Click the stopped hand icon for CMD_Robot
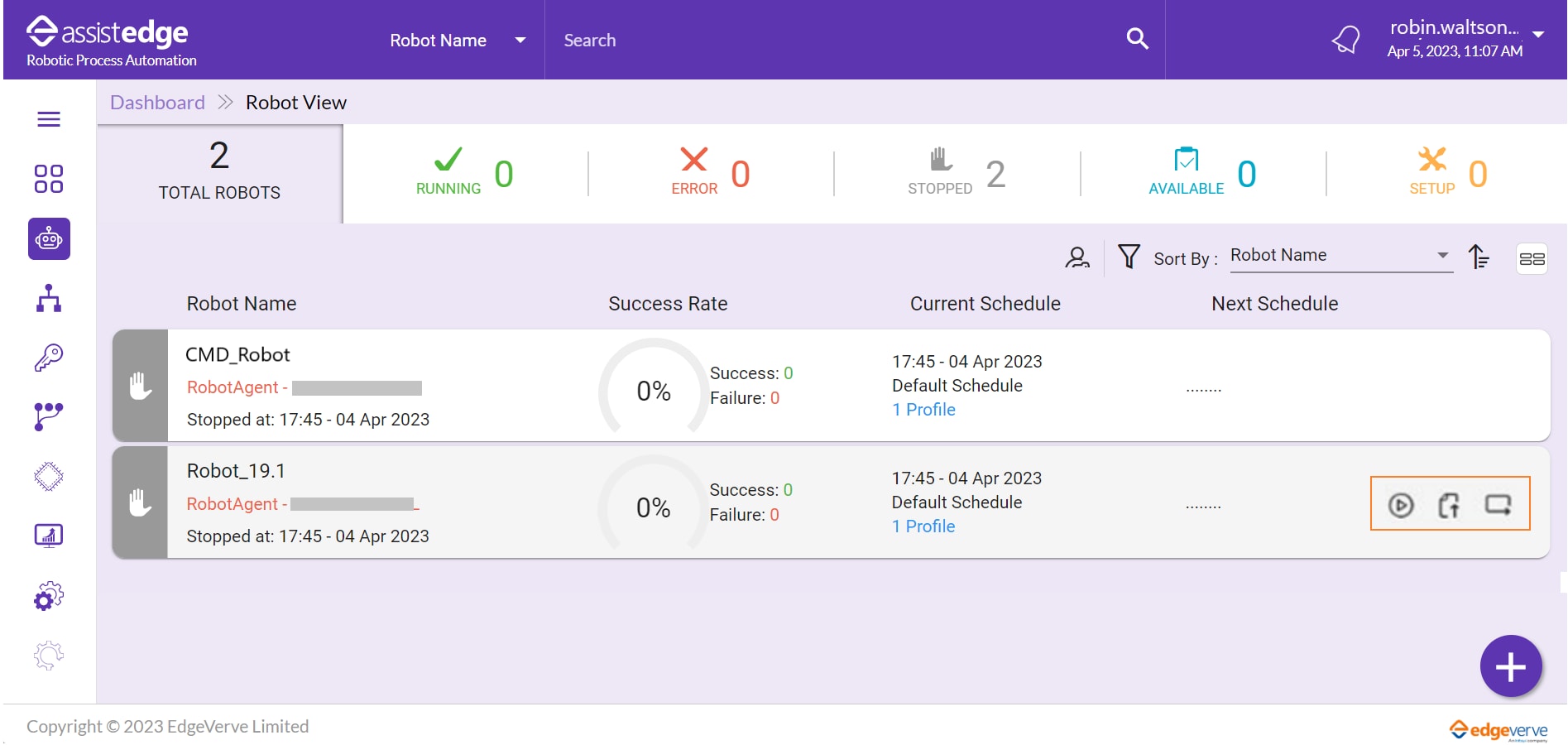Screen dimensions: 1568x745 click(141, 386)
